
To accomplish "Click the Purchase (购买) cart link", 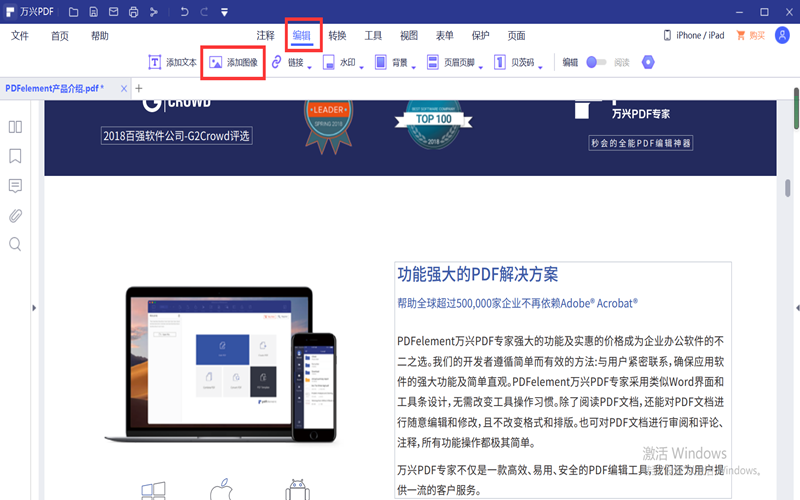I will tap(750, 35).
